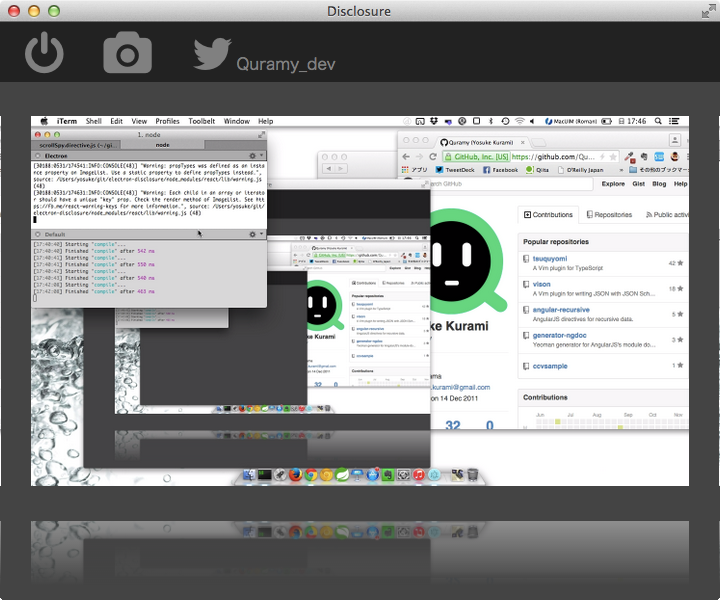This screenshot has height=600, width=720.
Task: Click the Chrome reload icon in captured browser
Action: (x=433, y=157)
